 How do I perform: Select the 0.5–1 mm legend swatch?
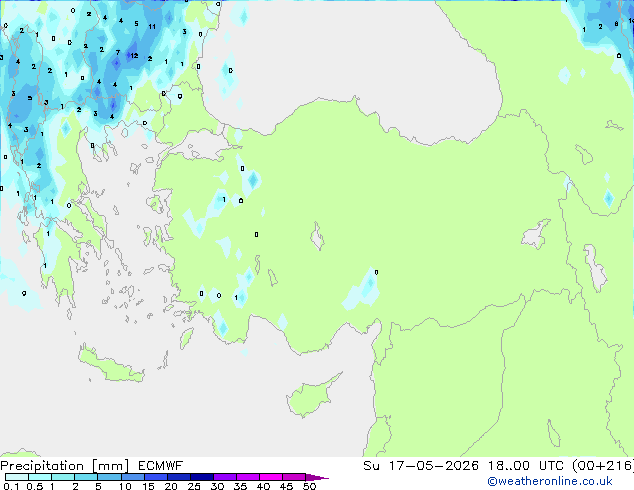click(x=40, y=477)
